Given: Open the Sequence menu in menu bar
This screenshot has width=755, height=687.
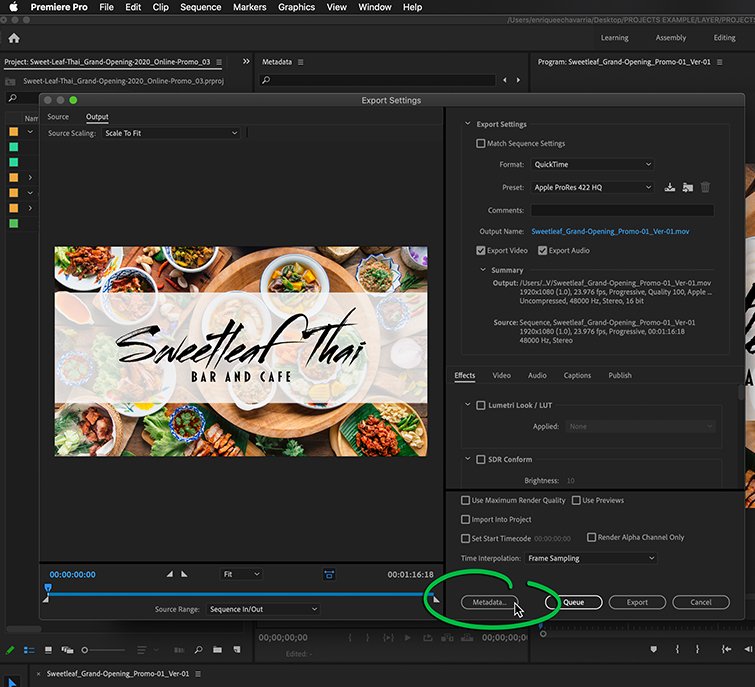Looking at the screenshot, I should pos(200,7).
